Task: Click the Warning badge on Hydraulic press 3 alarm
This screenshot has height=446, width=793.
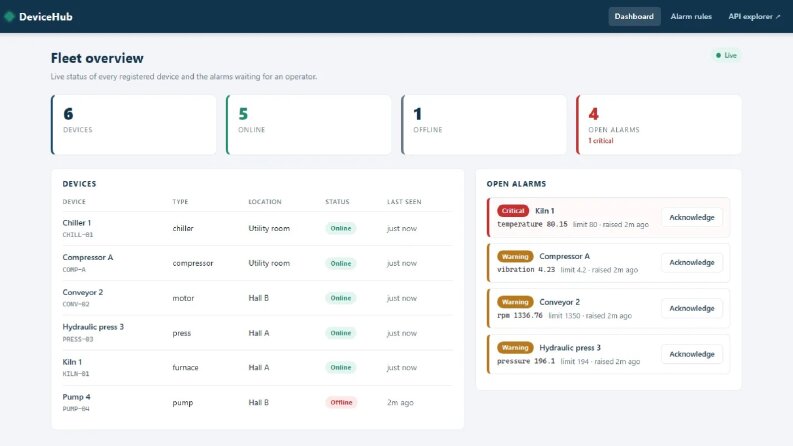Action: point(515,347)
